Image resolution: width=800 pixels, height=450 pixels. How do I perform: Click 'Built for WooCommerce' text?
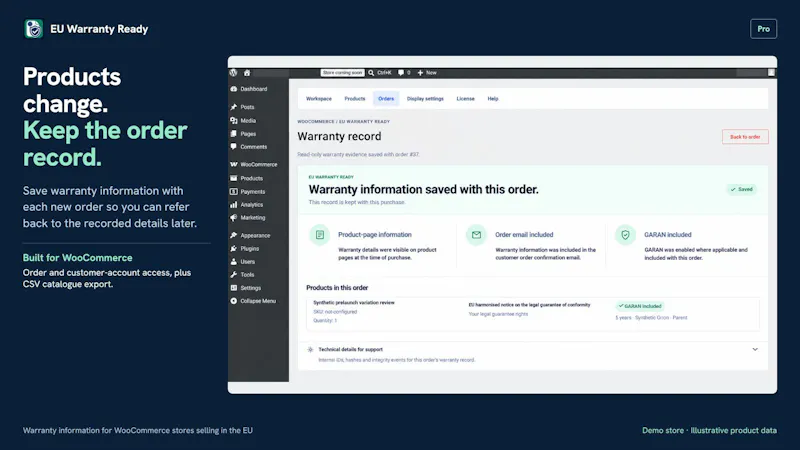[x=78, y=258]
